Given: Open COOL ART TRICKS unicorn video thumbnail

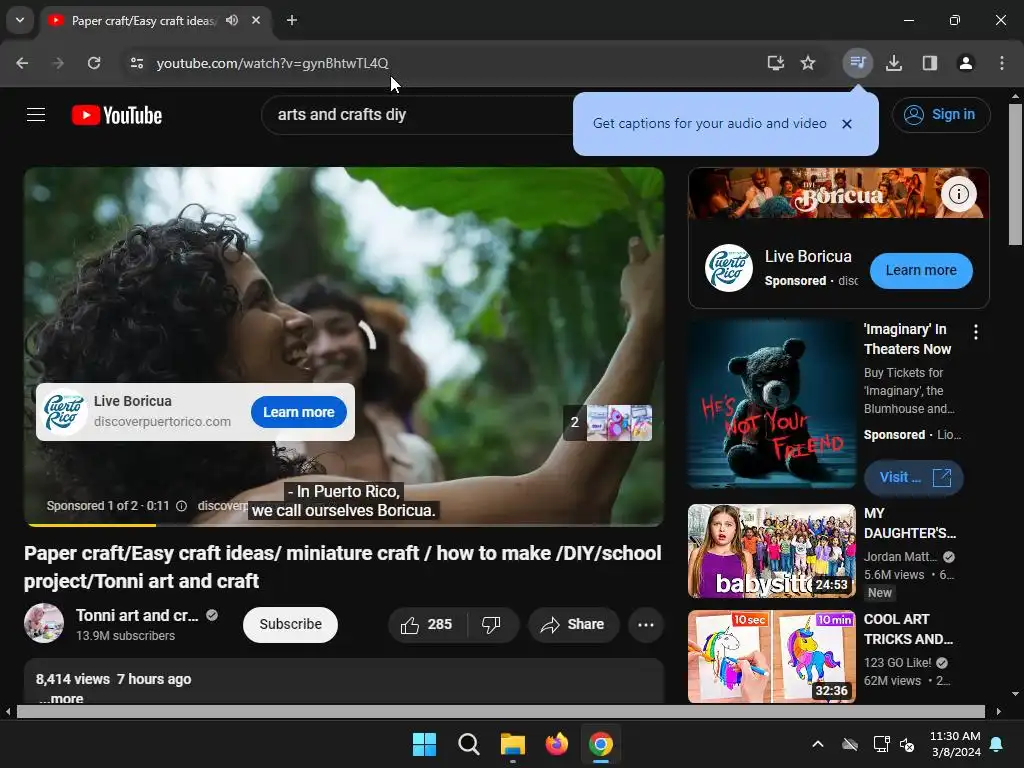Looking at the screenshot, I should (771, 657).
